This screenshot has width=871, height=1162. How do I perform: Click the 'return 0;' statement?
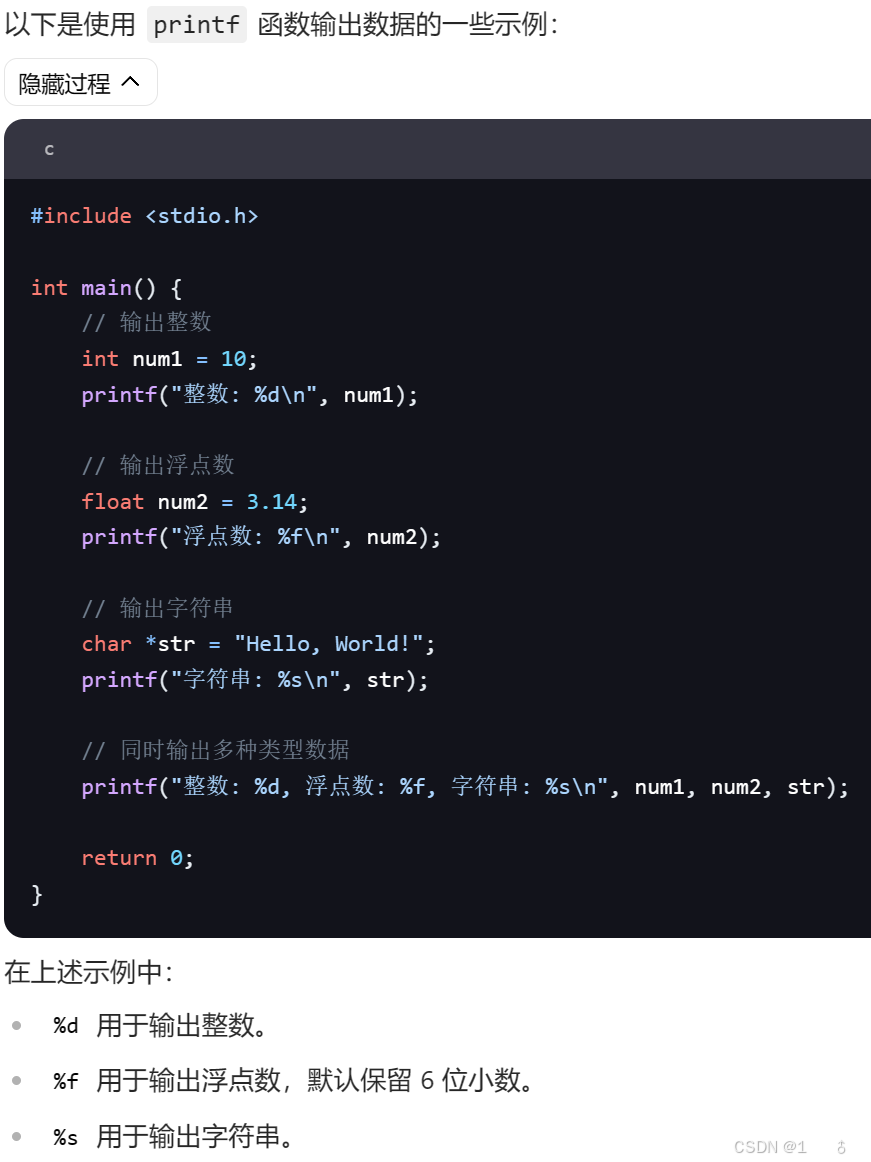[138, 857]
